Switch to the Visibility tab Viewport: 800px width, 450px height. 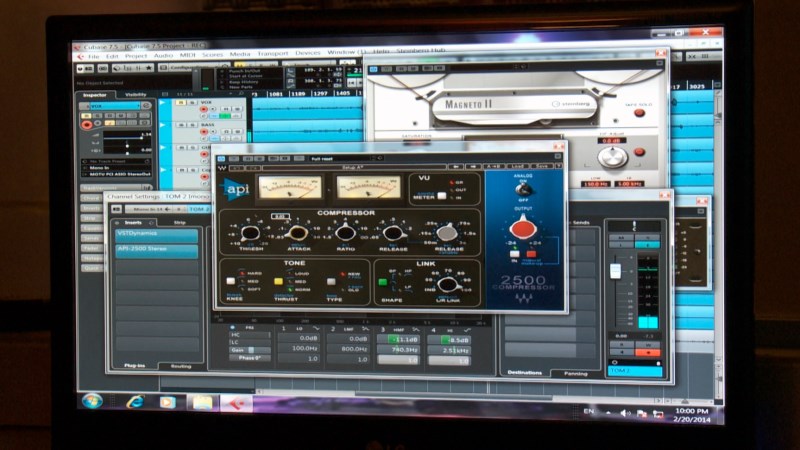(136, 94)
